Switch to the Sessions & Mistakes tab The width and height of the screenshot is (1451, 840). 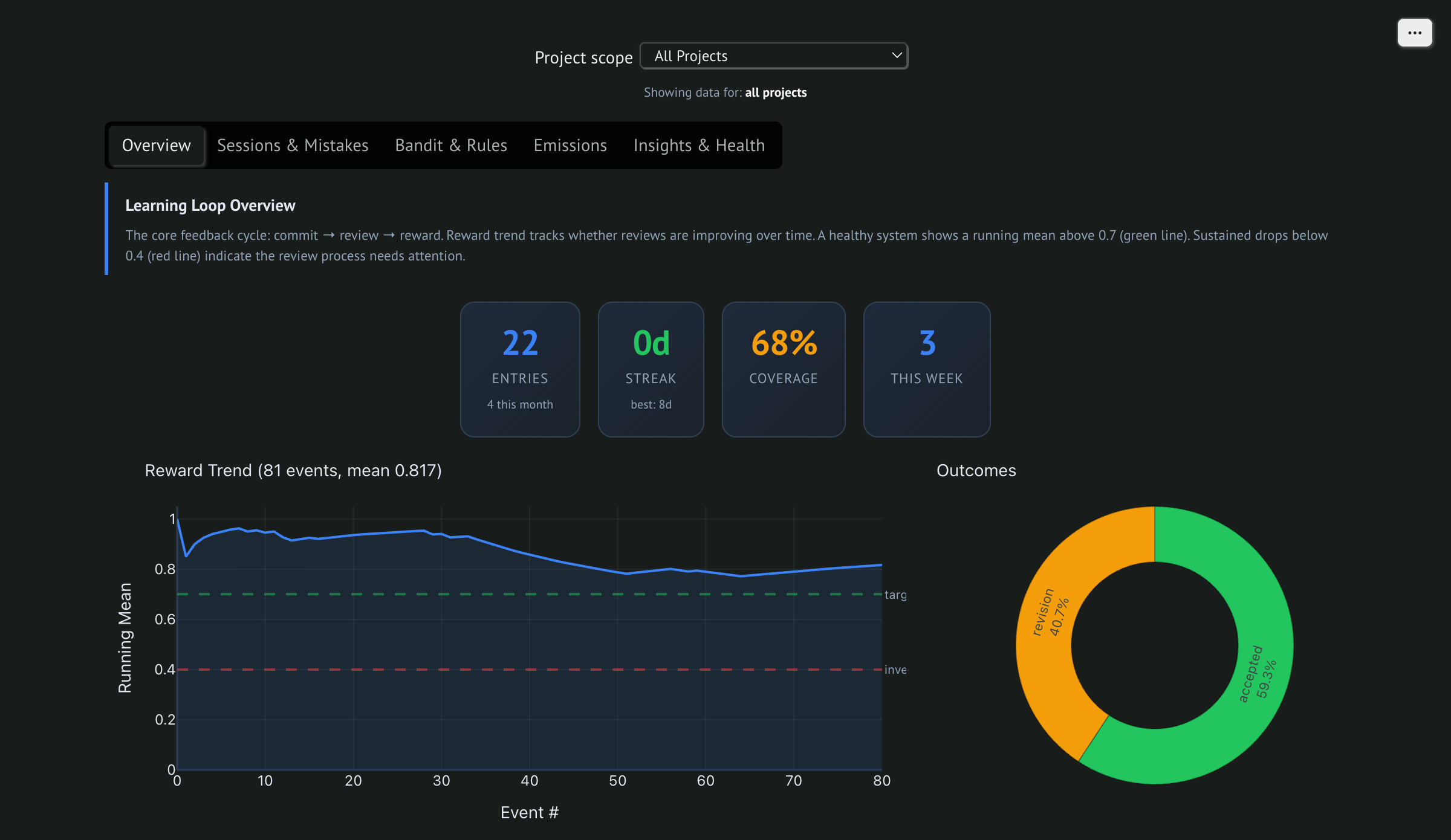293,145
